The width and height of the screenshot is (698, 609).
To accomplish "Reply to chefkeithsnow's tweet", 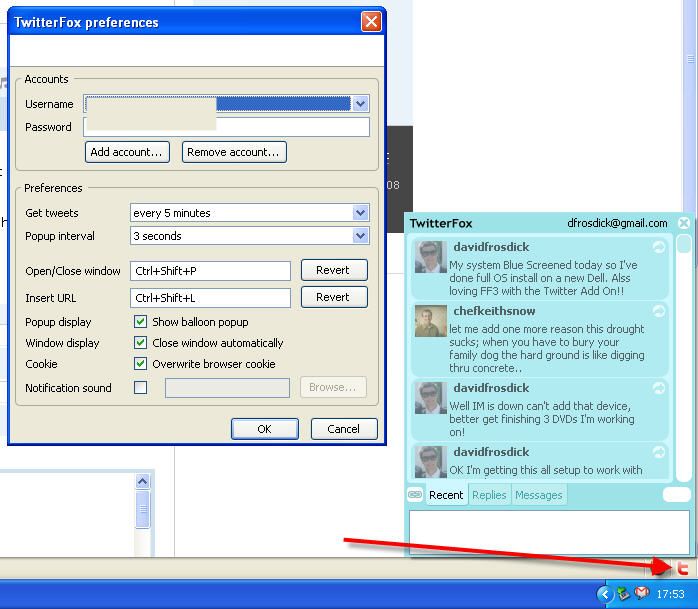I will [659, 311].
